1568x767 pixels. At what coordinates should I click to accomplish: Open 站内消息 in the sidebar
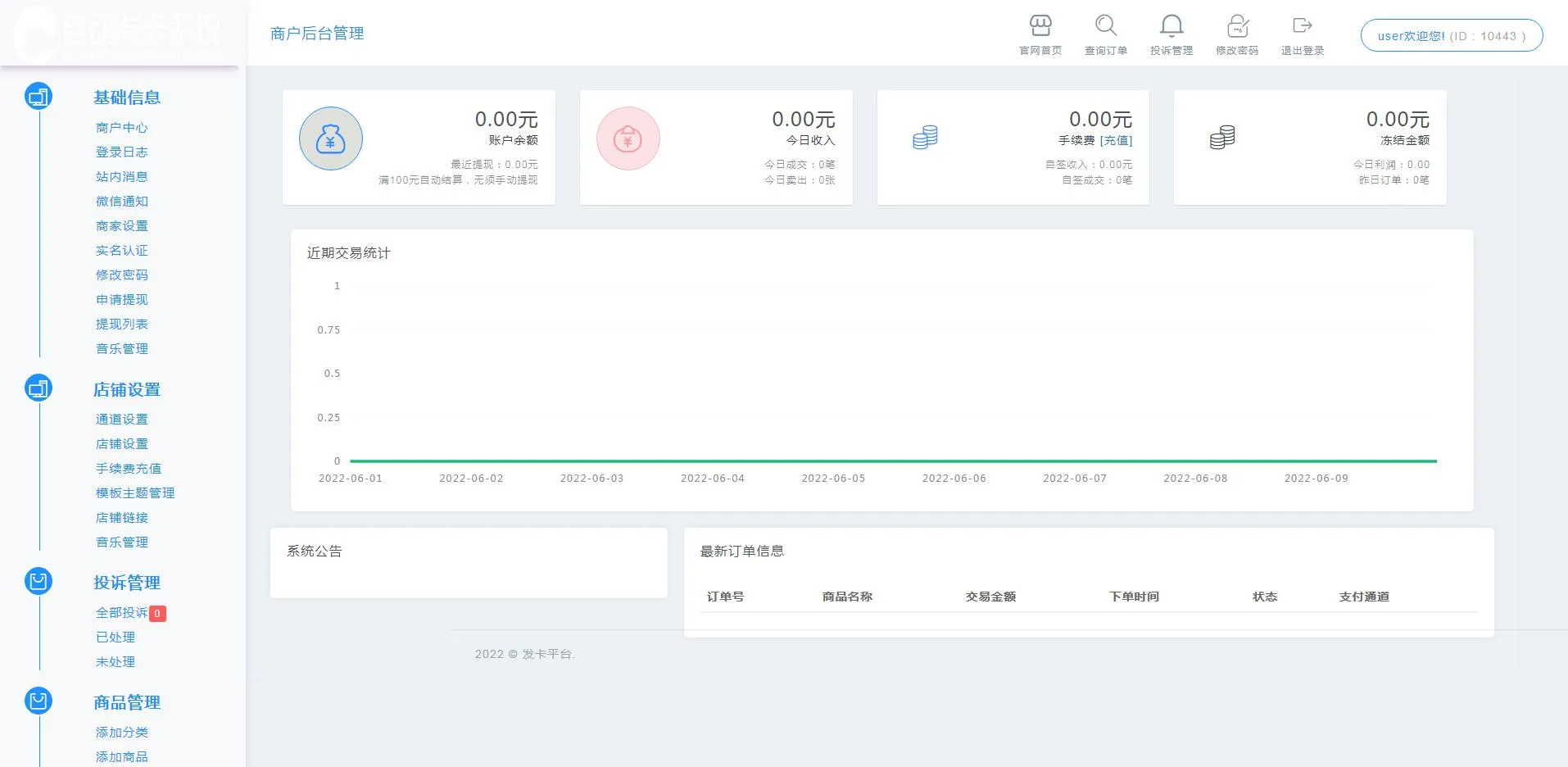[x=122, y=177]
